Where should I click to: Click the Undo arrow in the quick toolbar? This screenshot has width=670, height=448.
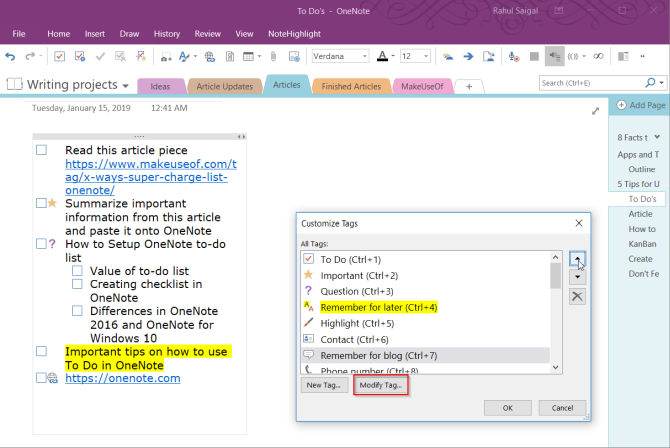11,56
